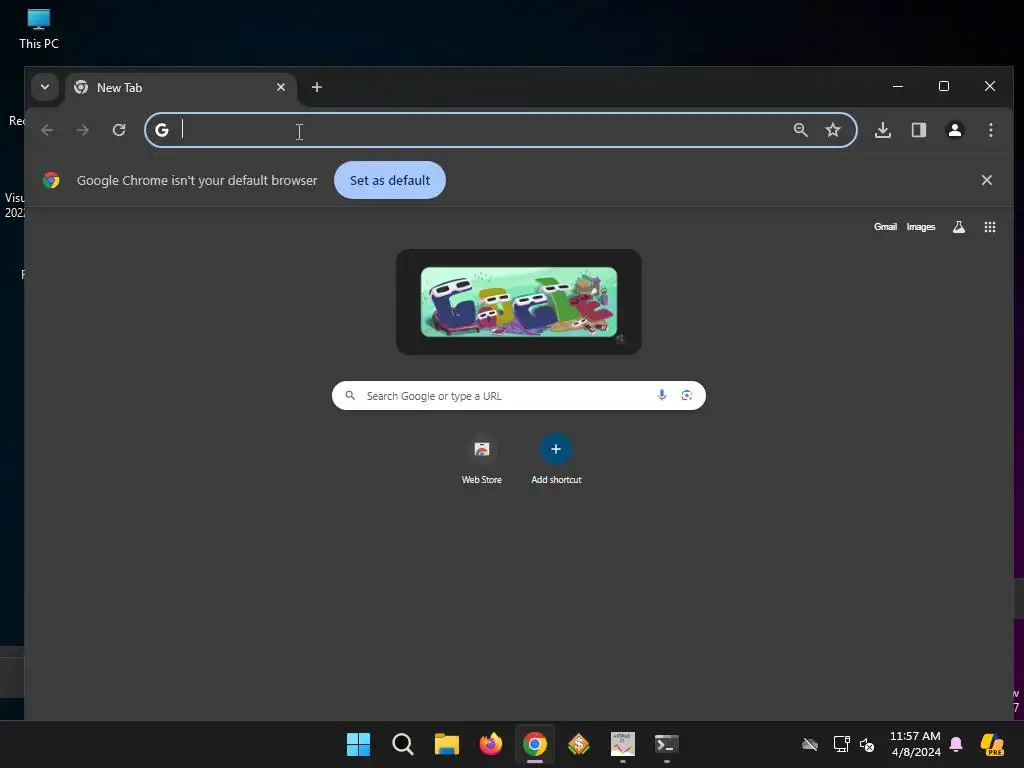1024x768 pixels.
Task: Open clock showing 11:57 AM
Action: 916,744
